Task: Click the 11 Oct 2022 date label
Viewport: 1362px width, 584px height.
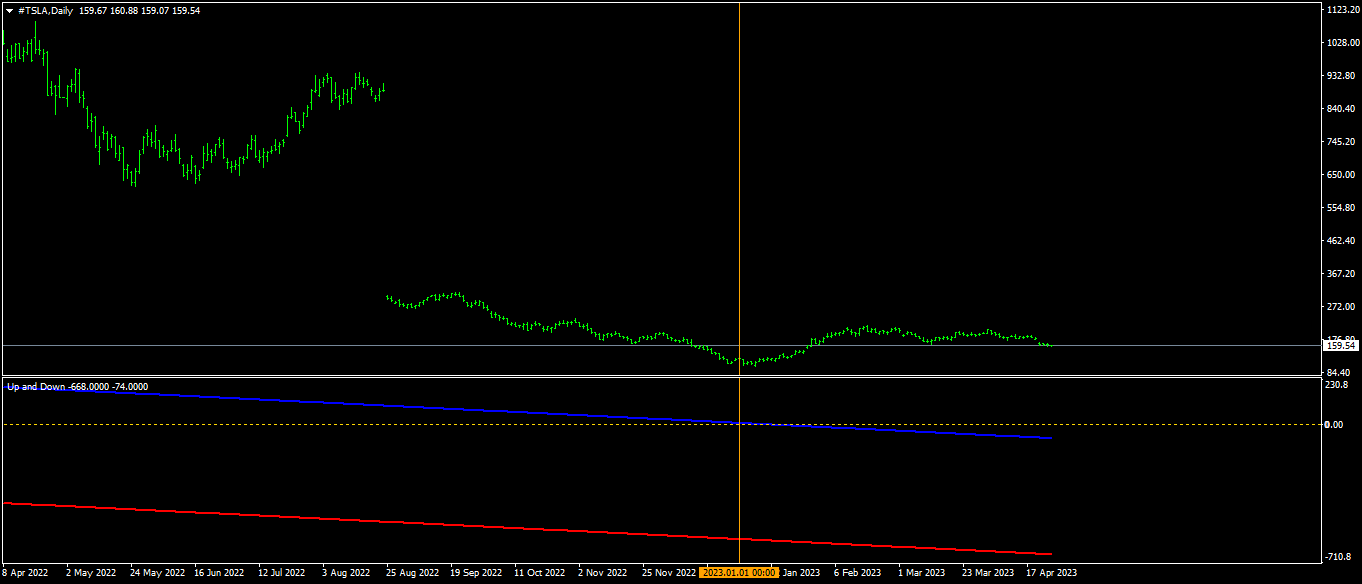Action: click(539, 573)
